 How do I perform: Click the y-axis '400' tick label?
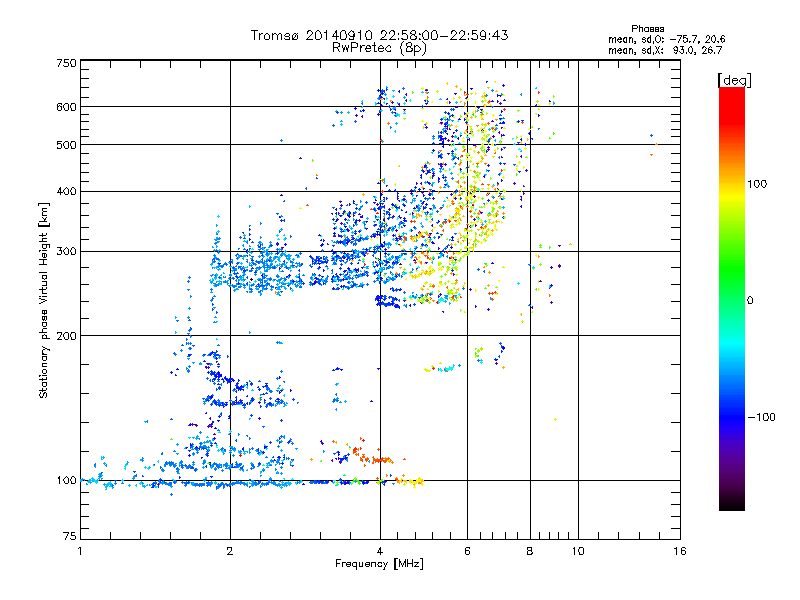click(66, 192)
